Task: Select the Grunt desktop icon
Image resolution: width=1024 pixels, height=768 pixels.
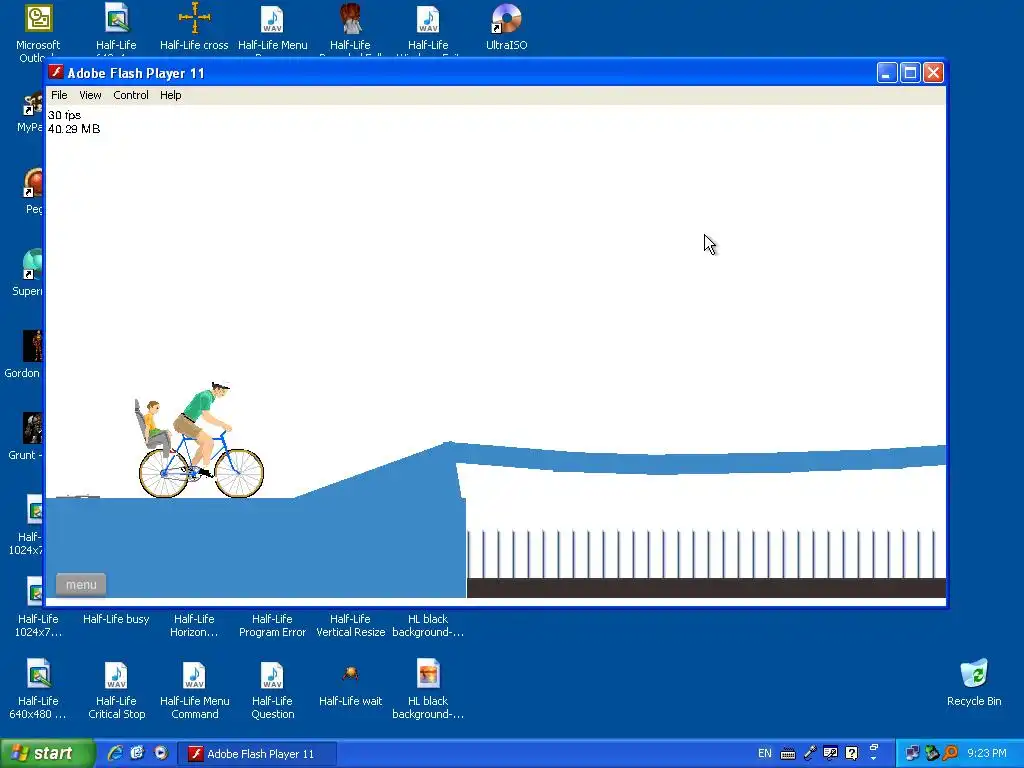Action: point(32,428)
